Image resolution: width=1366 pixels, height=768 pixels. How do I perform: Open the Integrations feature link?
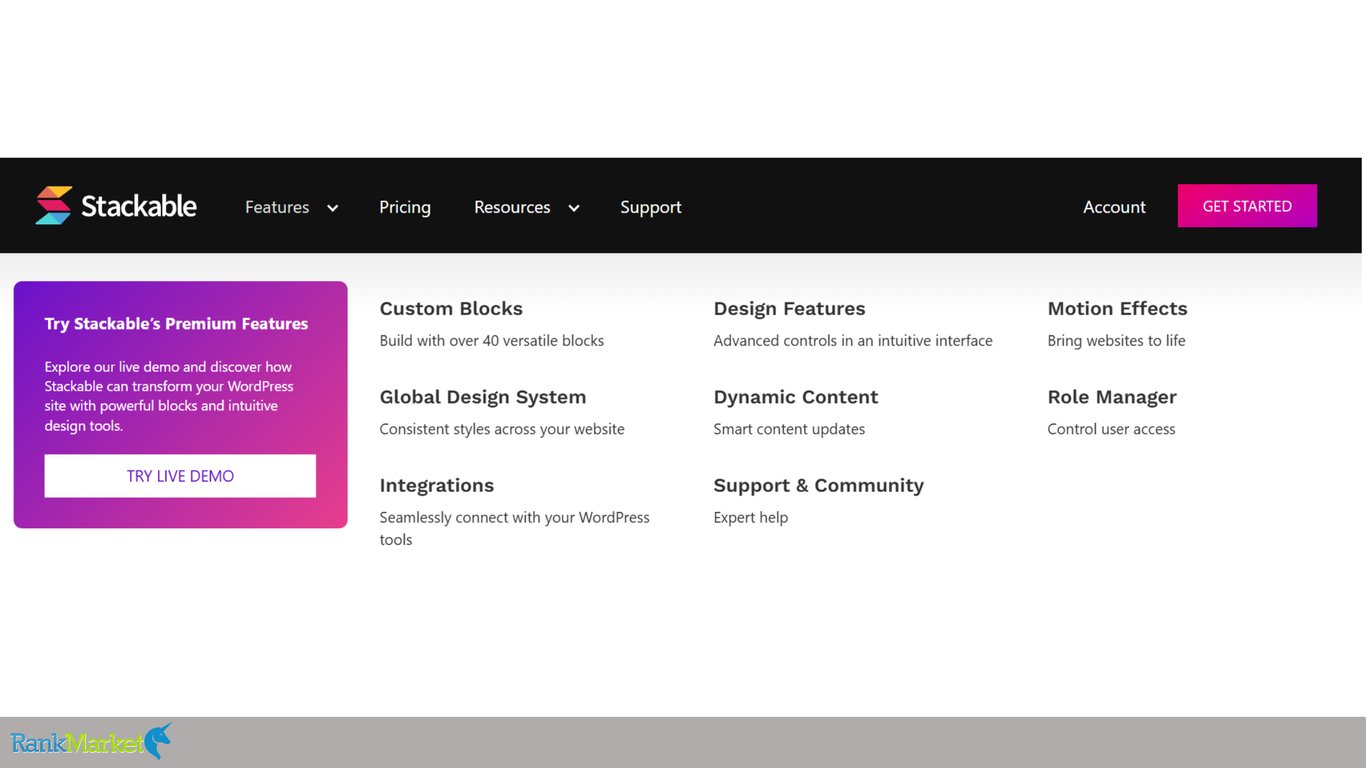click(x=437, y=485)
